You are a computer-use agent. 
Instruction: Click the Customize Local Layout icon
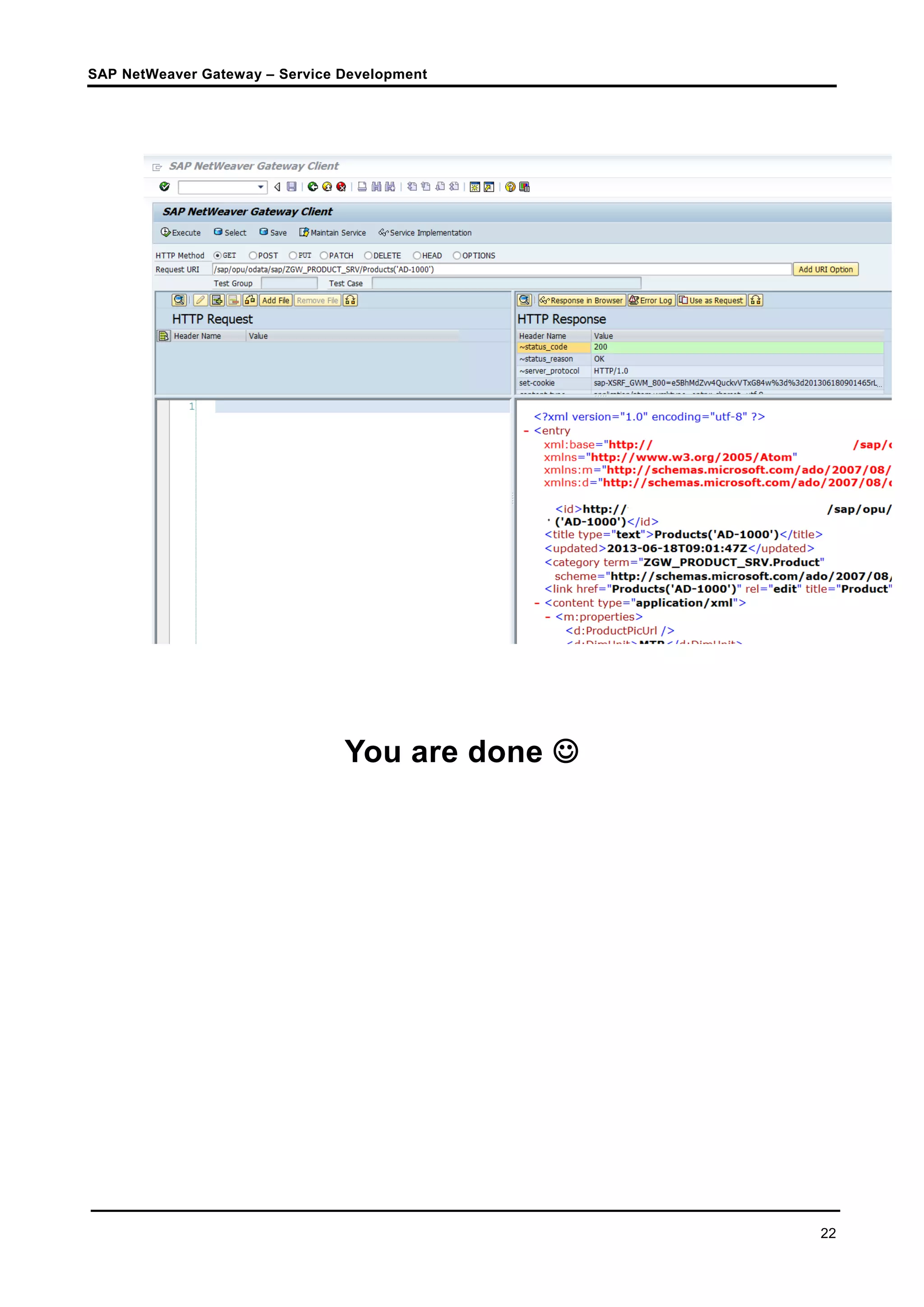pyautogui.click(x=524, y=187)
